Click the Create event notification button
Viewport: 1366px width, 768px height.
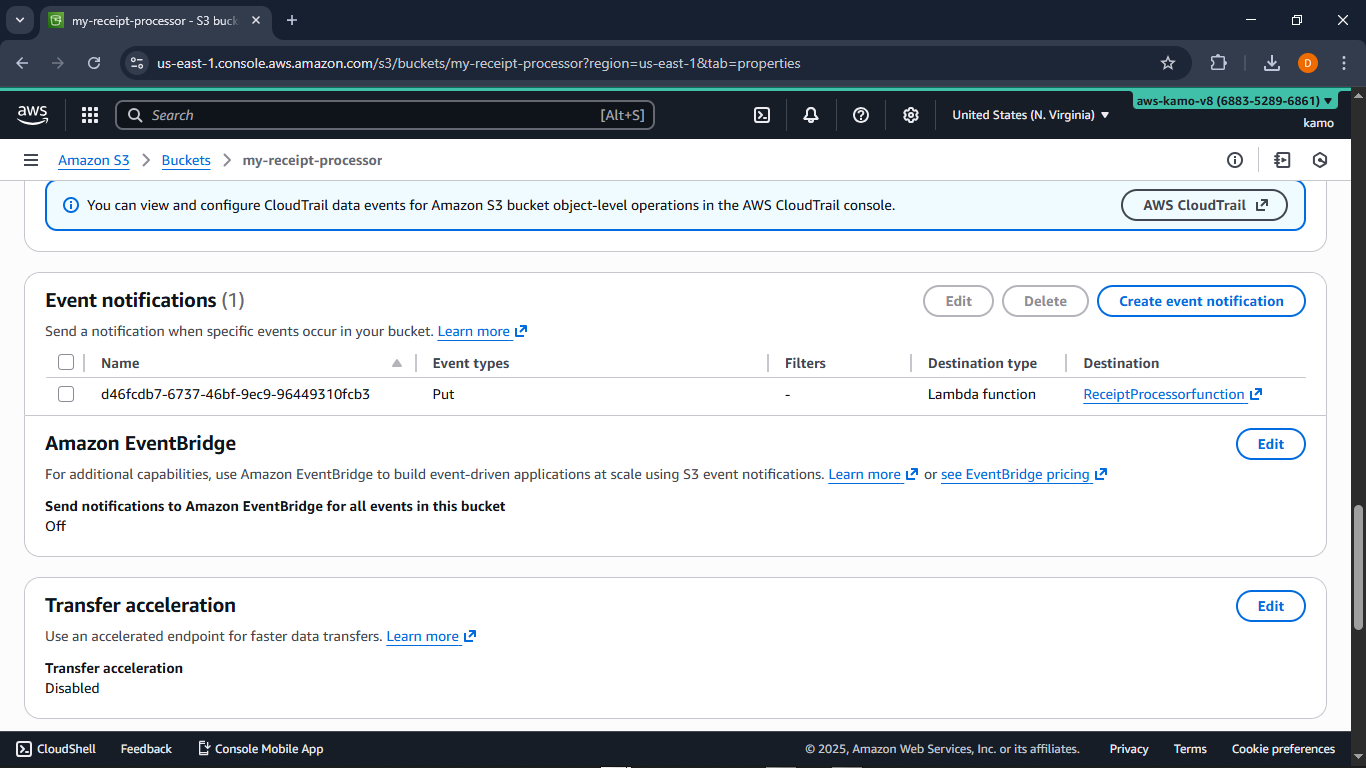point(1201,301)
